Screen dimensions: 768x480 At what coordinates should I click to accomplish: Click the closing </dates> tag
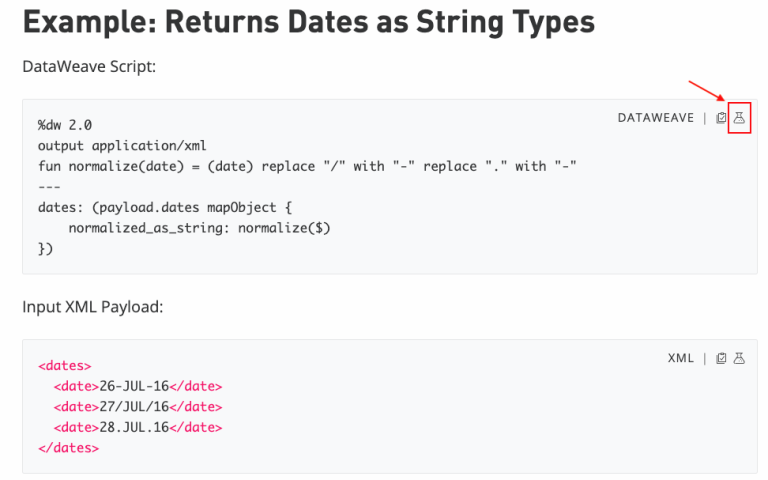(x=68, y=448)
